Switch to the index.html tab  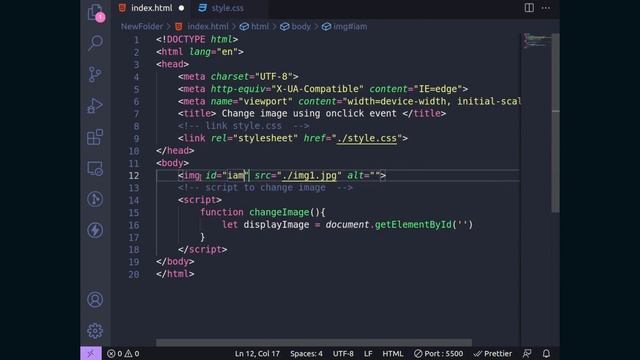(x=152, y=8)
